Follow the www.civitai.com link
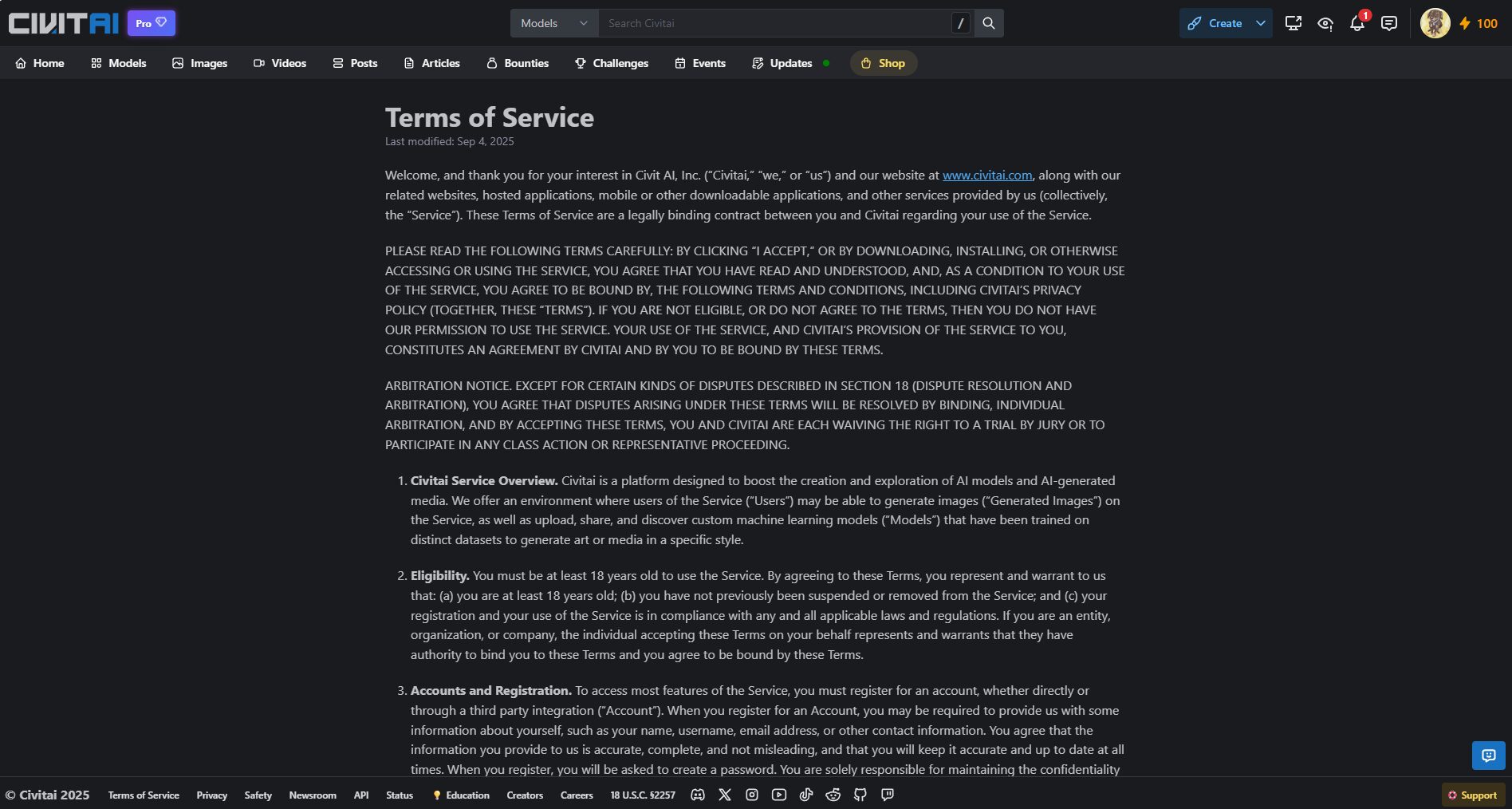Viewport: 1512px width, 809px height. (x=987, y=175)
